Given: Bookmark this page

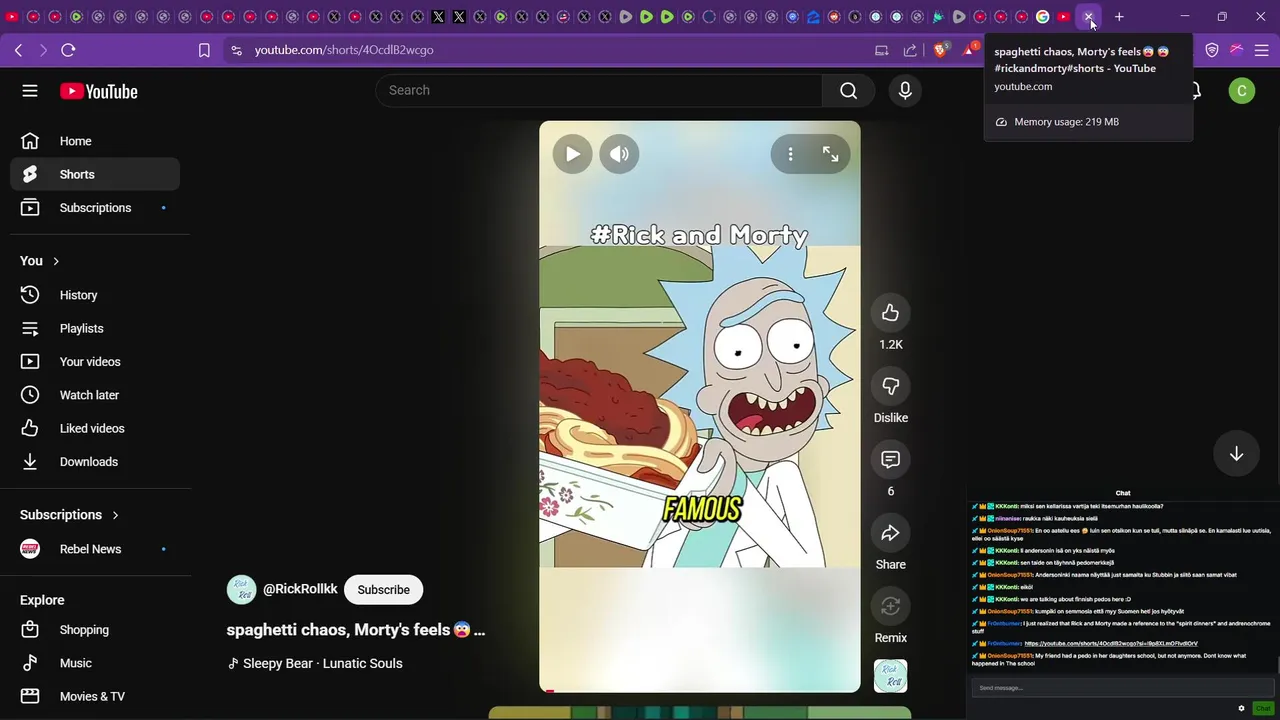Looking at the screenshot, I should click(204, 50).
